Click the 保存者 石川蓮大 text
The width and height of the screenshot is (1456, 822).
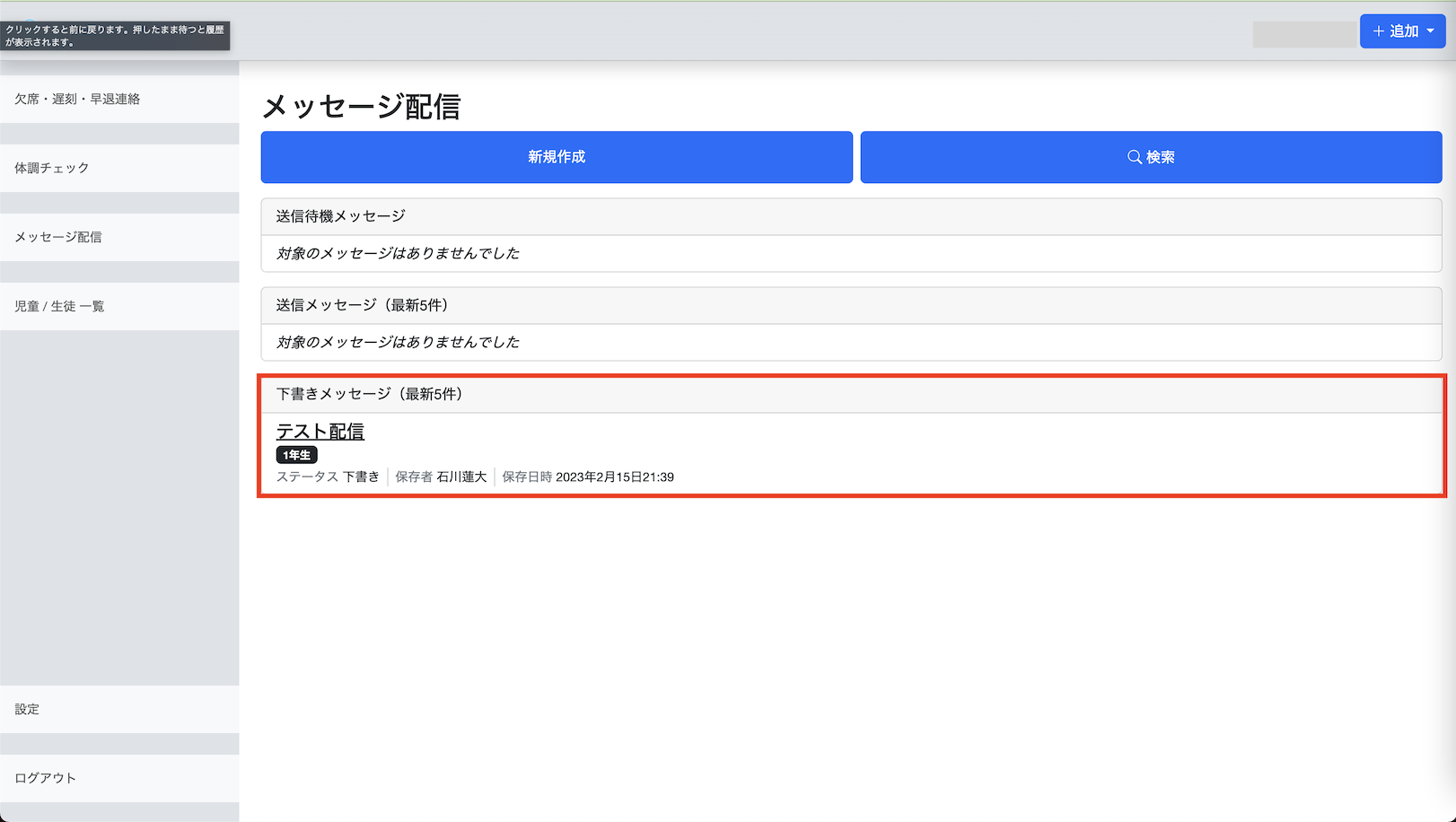point(441,477)
